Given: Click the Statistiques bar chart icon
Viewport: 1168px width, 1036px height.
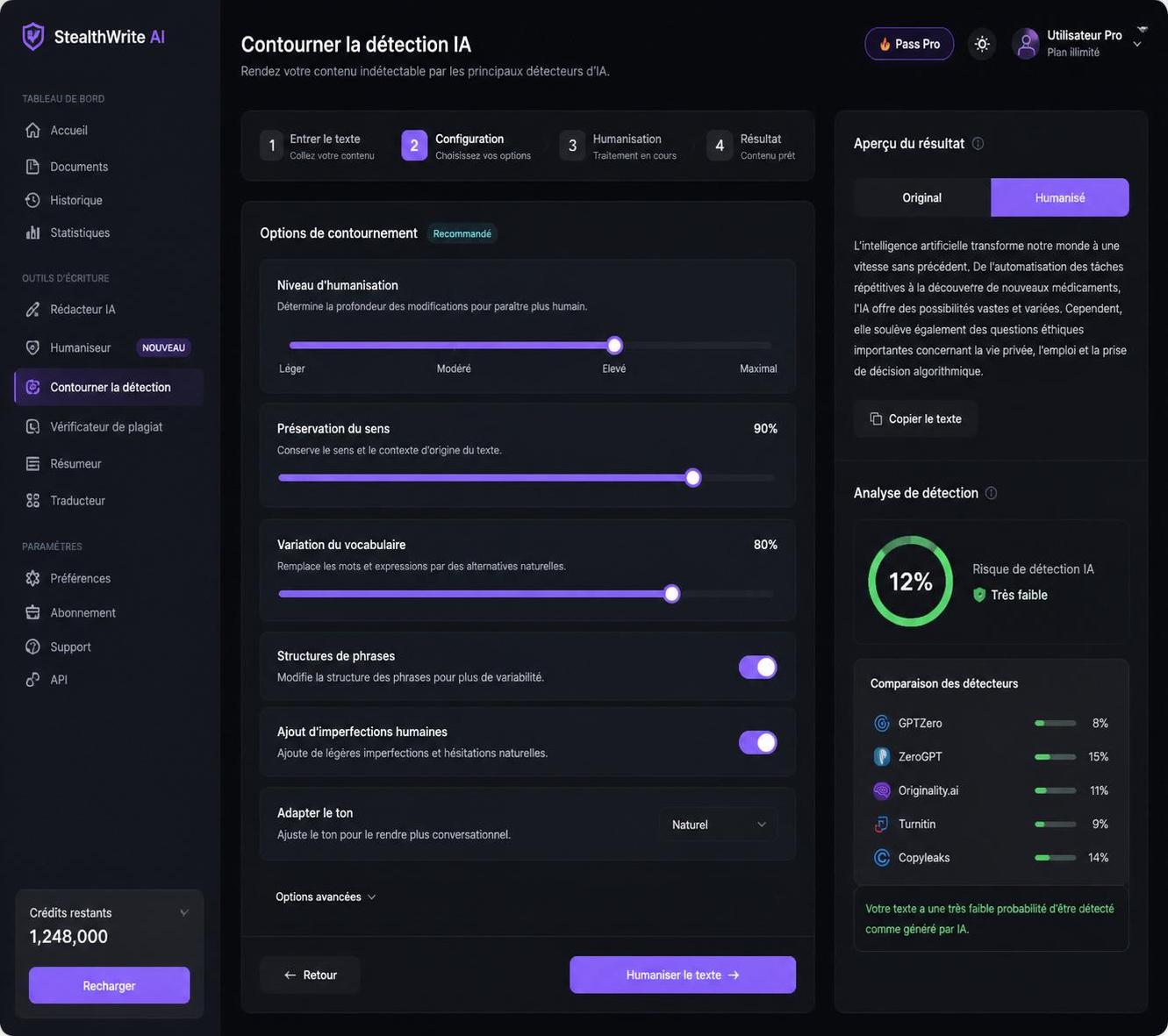Looking at the screenshot, I should point(32,232).
